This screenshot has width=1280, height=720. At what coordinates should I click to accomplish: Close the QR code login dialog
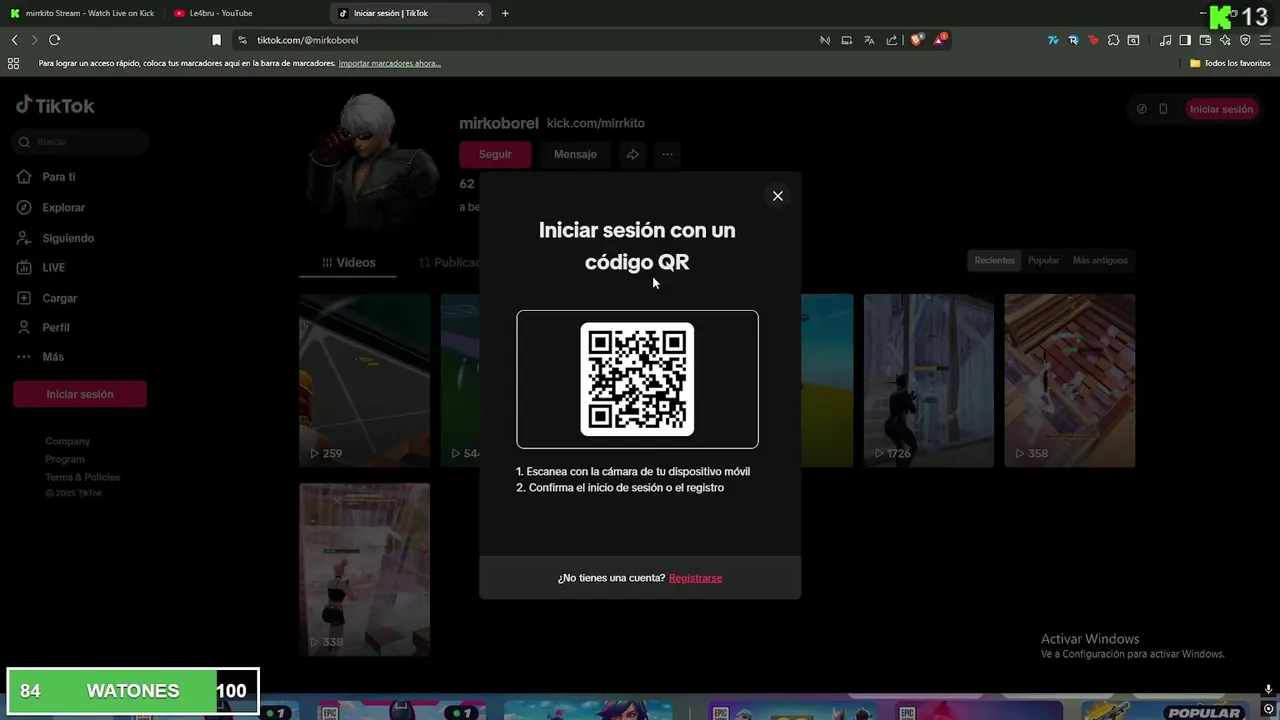point(777,196)
